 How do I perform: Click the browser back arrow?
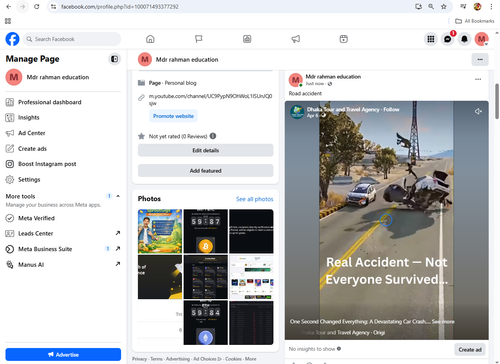tap(9, 6)
